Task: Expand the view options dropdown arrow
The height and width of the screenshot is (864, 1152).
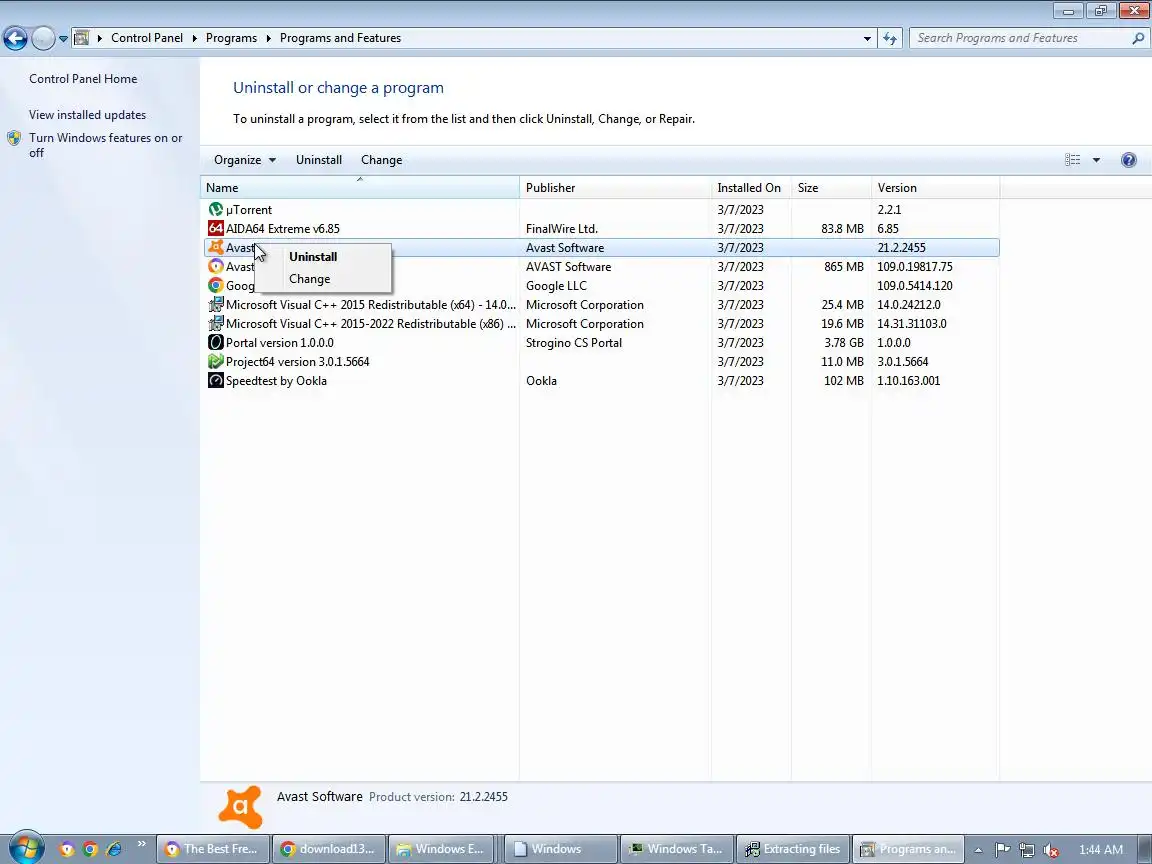Action: pos(1096,160)
